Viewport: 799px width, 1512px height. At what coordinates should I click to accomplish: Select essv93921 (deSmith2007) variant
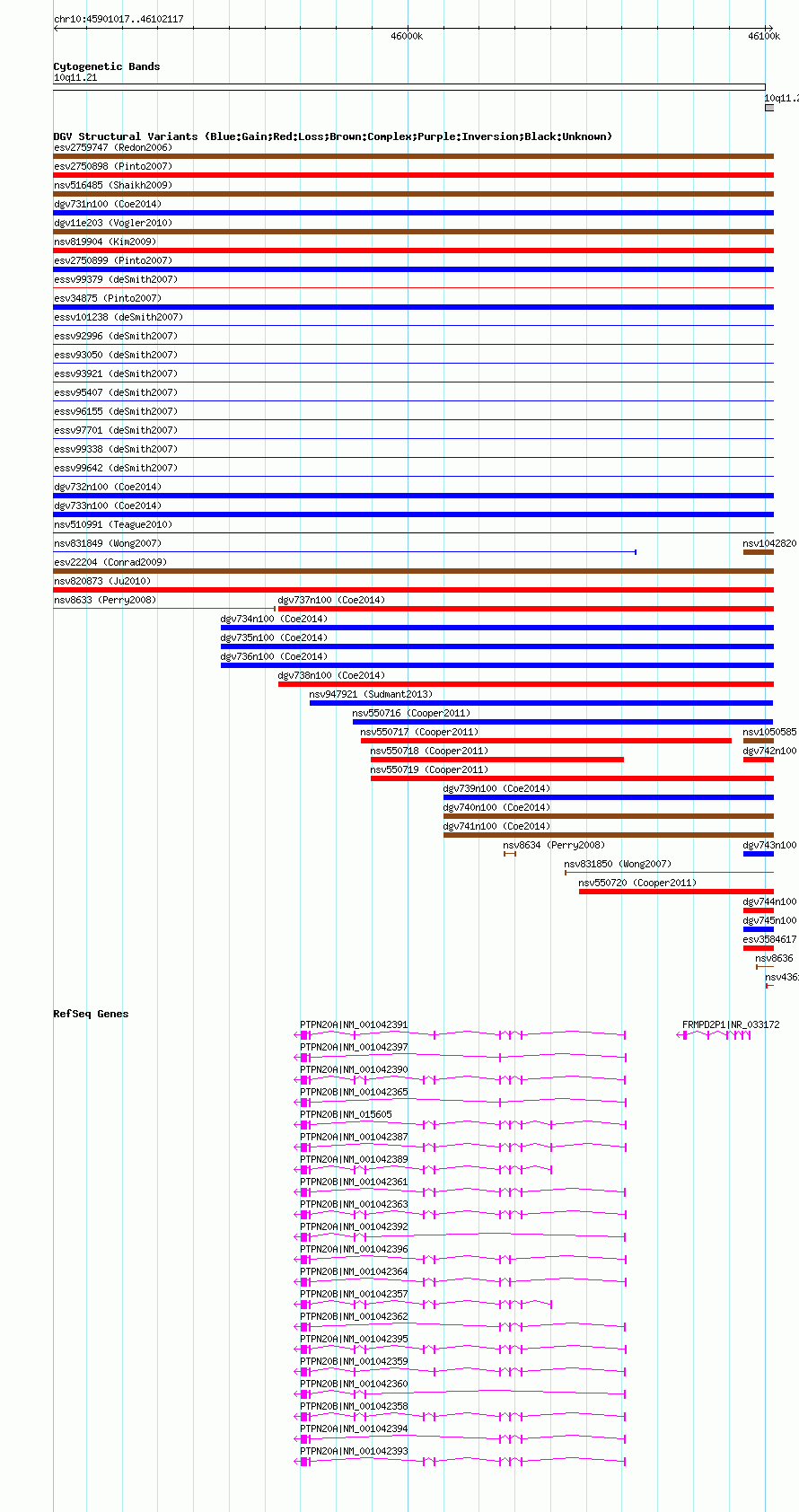coord(116,374)
